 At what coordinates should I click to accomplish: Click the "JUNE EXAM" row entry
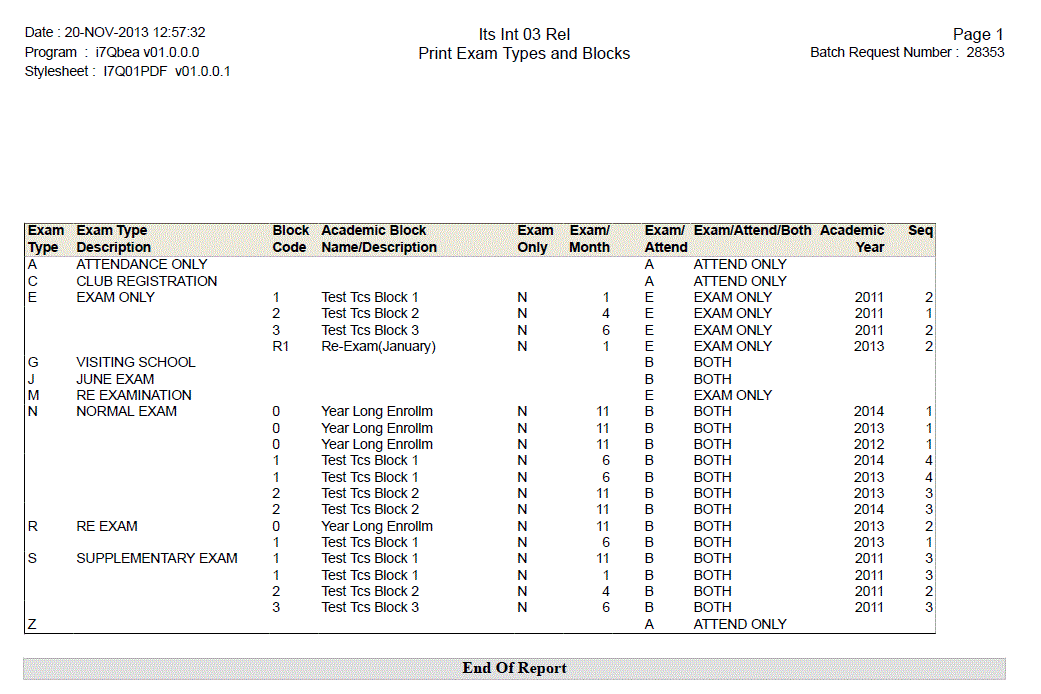[x=115, y=379]
